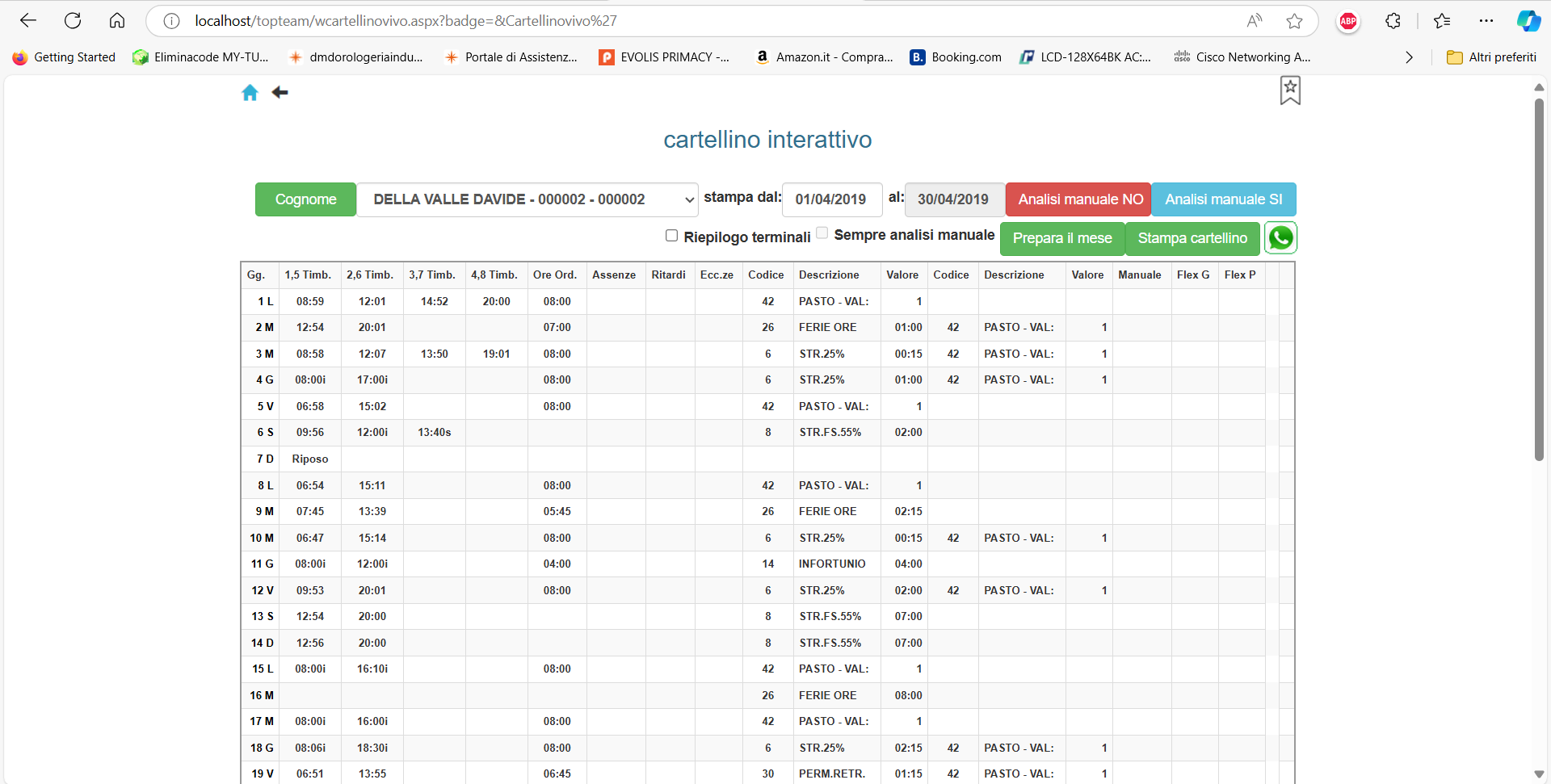Click the '13:40s' timestamp on day 6 S
Screen dimensions: 1551x784
(435, 433)
